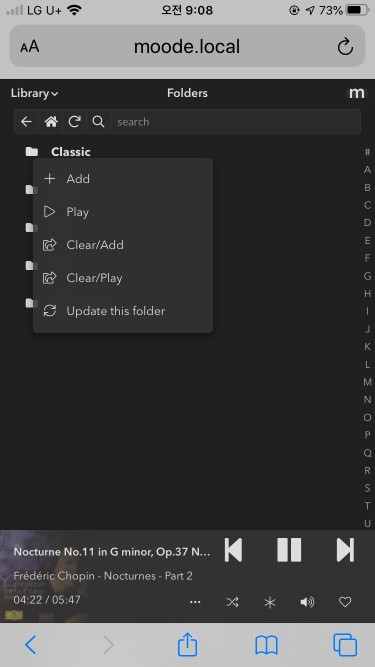
Task: Focus the folder search input field
Action: point(236,122)
